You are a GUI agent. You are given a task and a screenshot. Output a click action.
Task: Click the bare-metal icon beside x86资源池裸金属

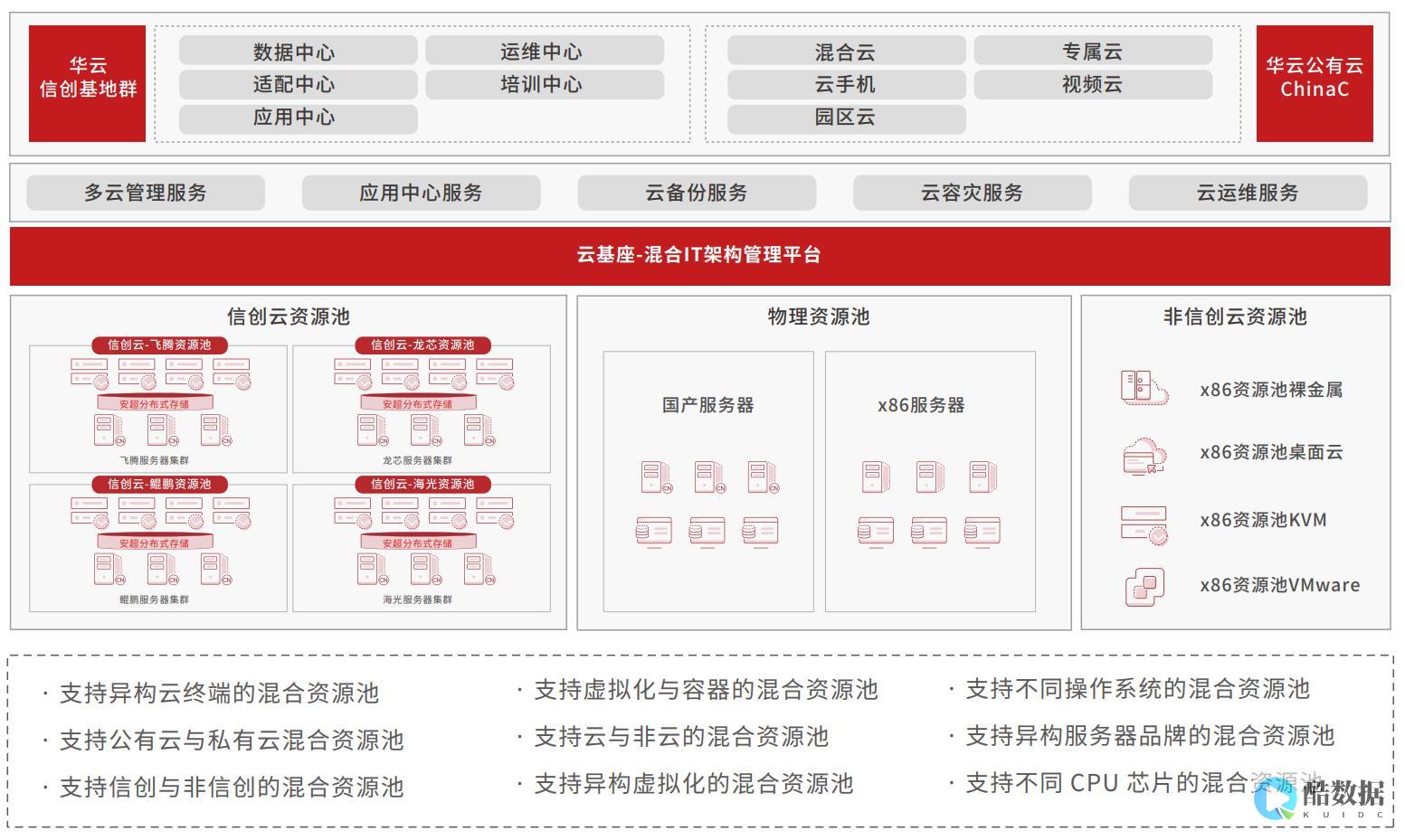[x=1144, y=387]
